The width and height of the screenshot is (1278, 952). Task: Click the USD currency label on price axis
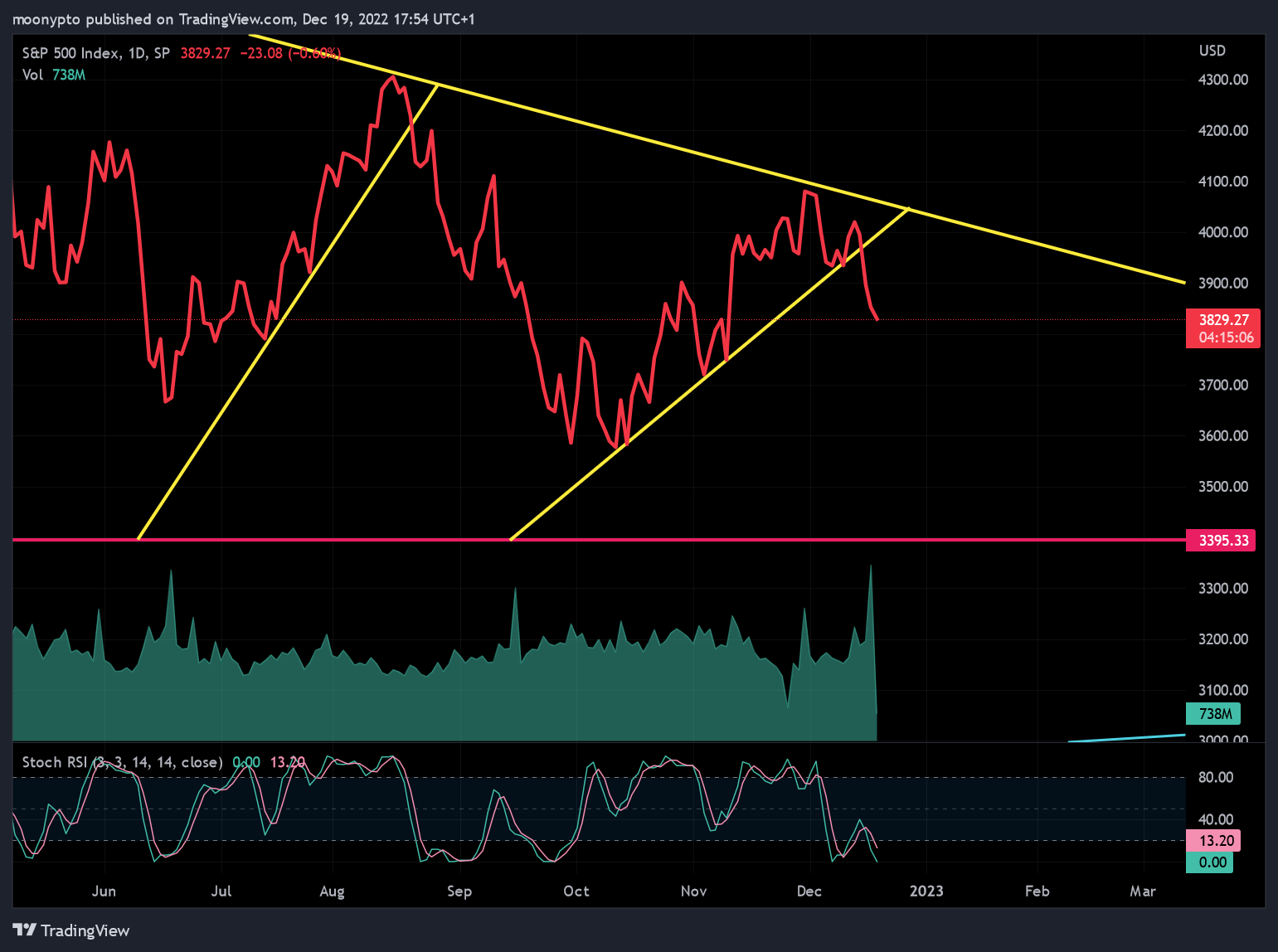(x=1212, y=51)
